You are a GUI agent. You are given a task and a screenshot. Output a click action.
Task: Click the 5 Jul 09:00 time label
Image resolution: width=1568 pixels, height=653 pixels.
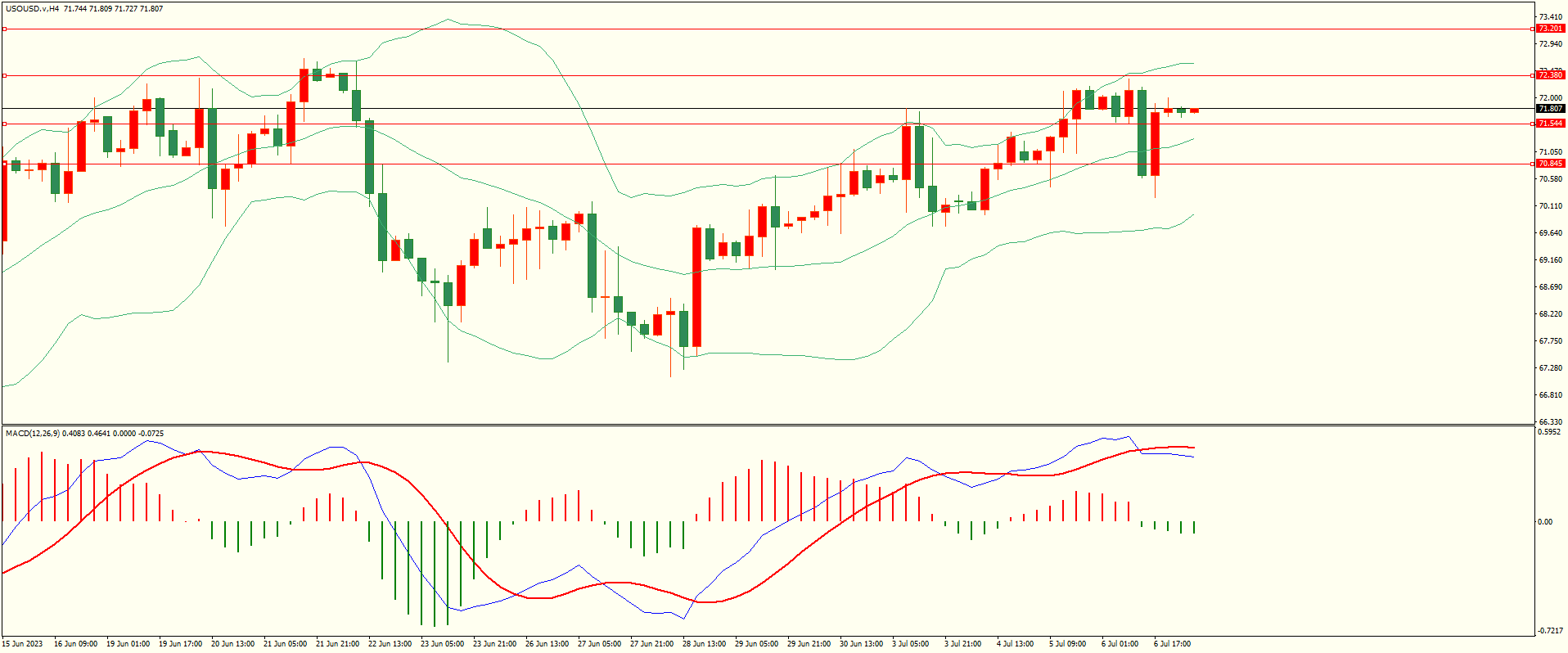pyautogui.click(x=1068, y=644)
